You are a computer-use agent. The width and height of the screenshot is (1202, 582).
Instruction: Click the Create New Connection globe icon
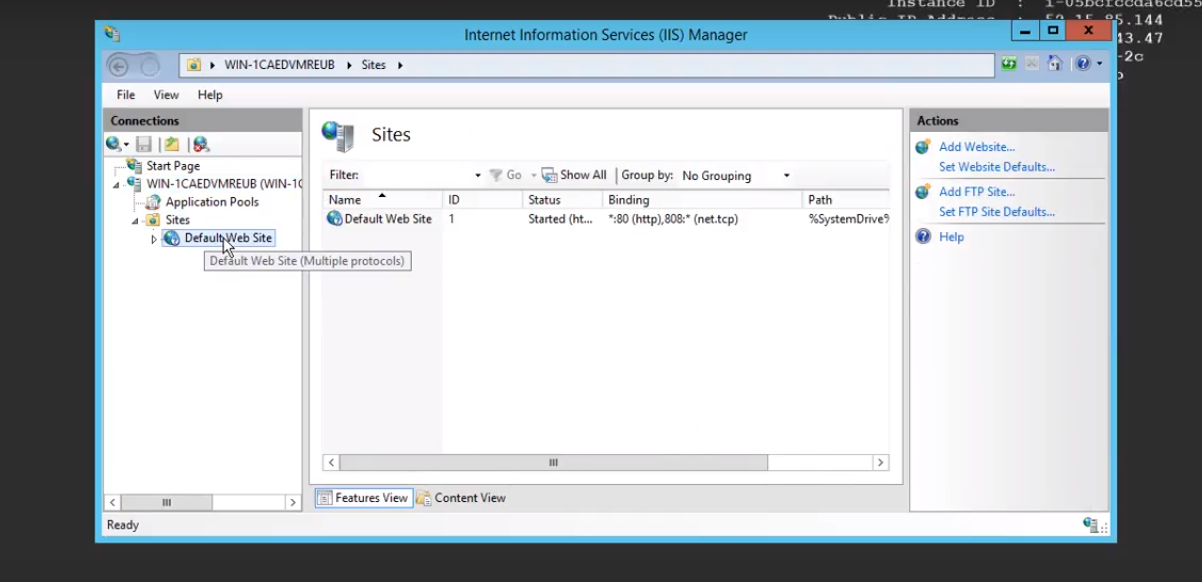pyautogui.click(x=114, y=145)
